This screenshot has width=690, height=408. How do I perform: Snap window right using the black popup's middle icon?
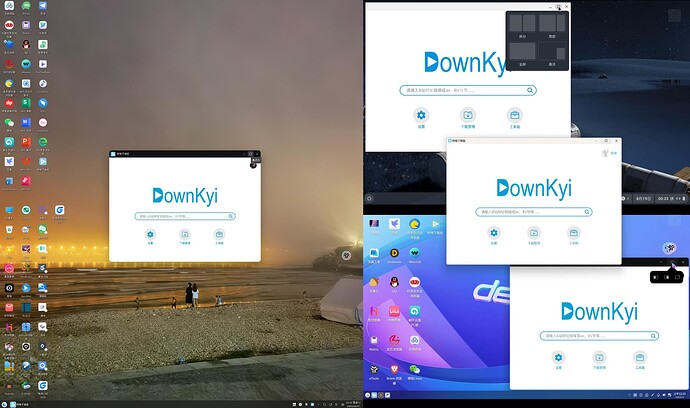point(667,277)
